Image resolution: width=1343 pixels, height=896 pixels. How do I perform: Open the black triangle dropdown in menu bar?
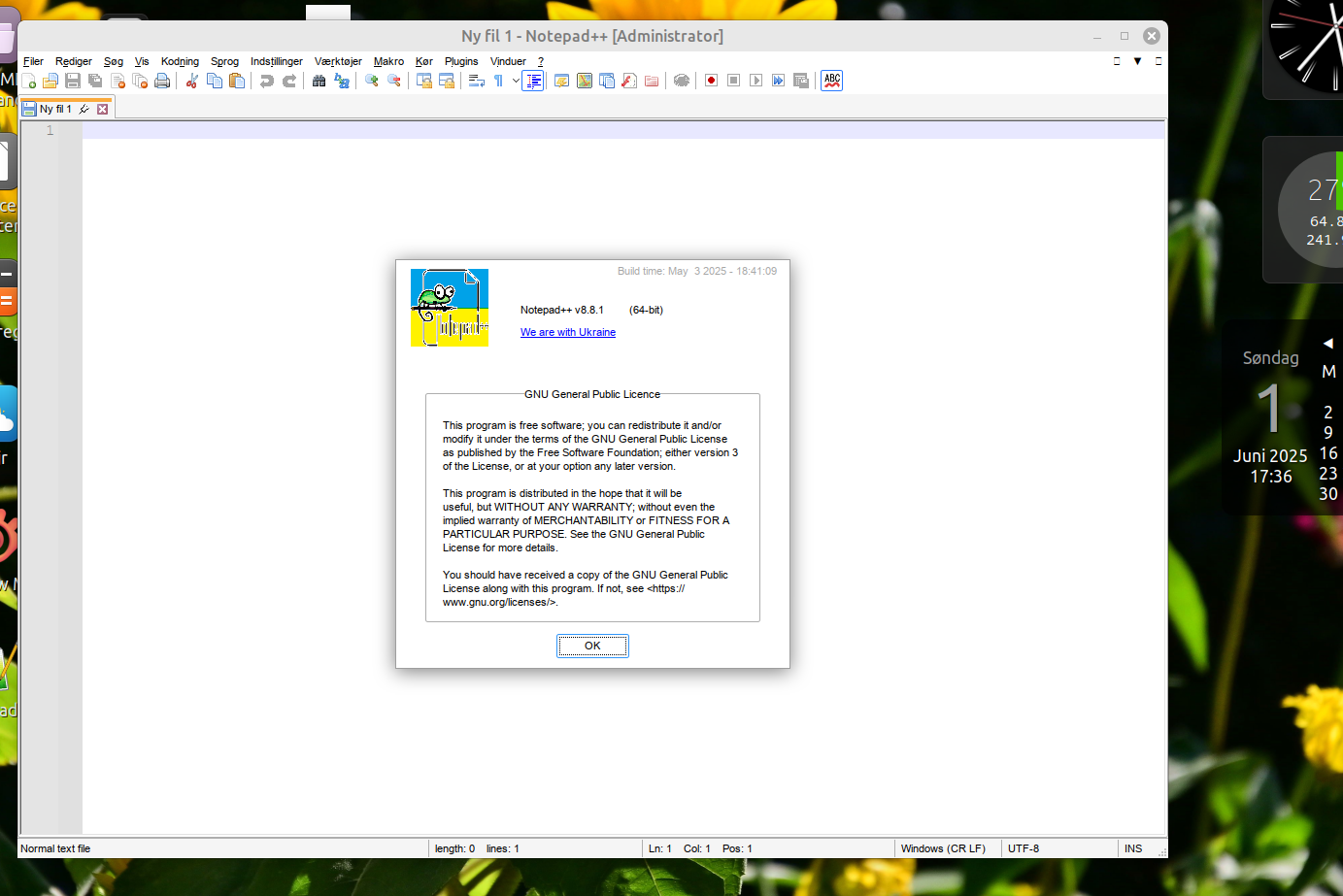tap(1138, 61)
